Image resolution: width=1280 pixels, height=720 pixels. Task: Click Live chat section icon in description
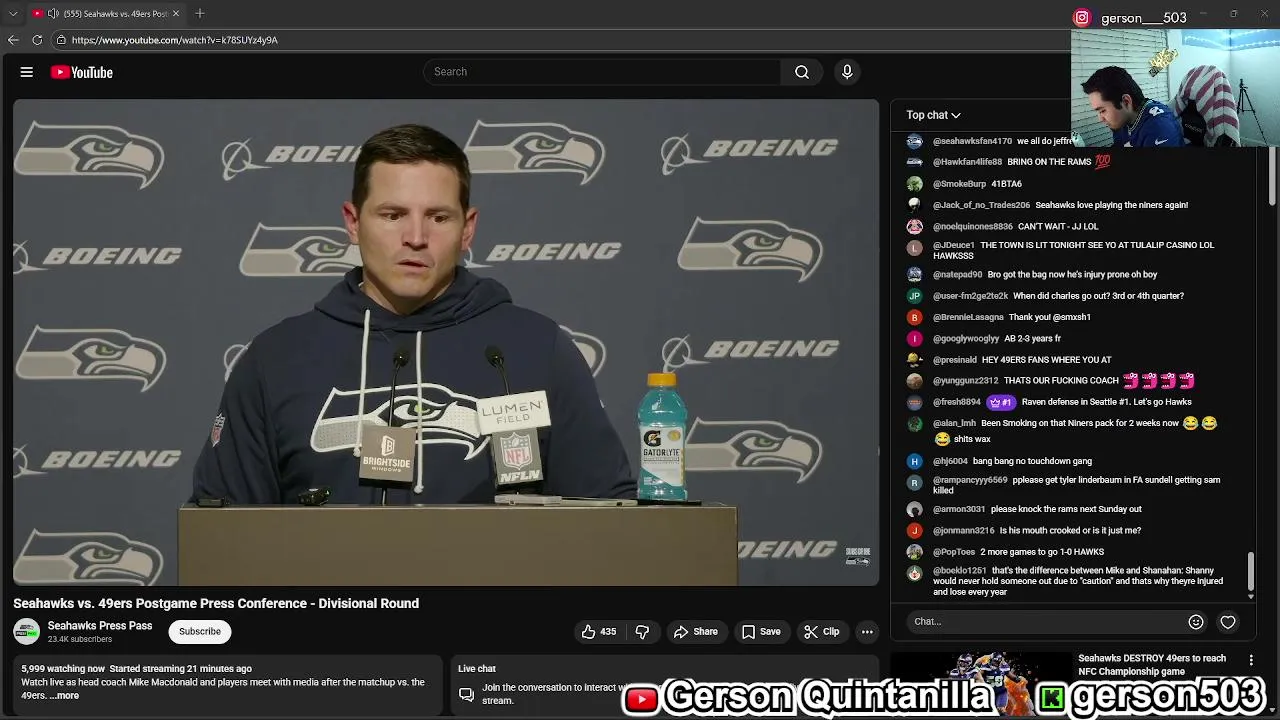[x=466, y=694]
